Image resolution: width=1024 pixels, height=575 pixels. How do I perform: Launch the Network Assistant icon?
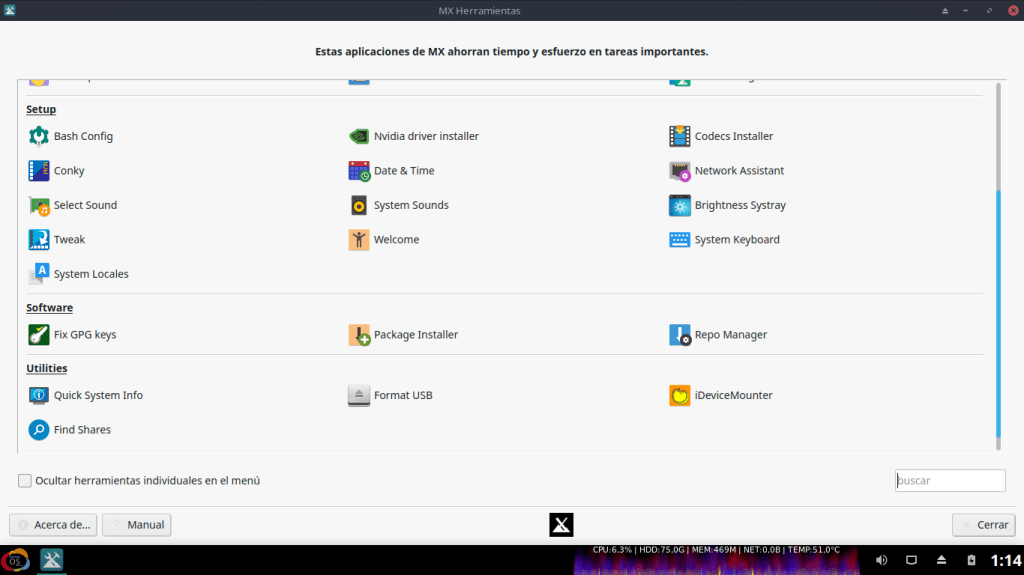tap(680, 171)
